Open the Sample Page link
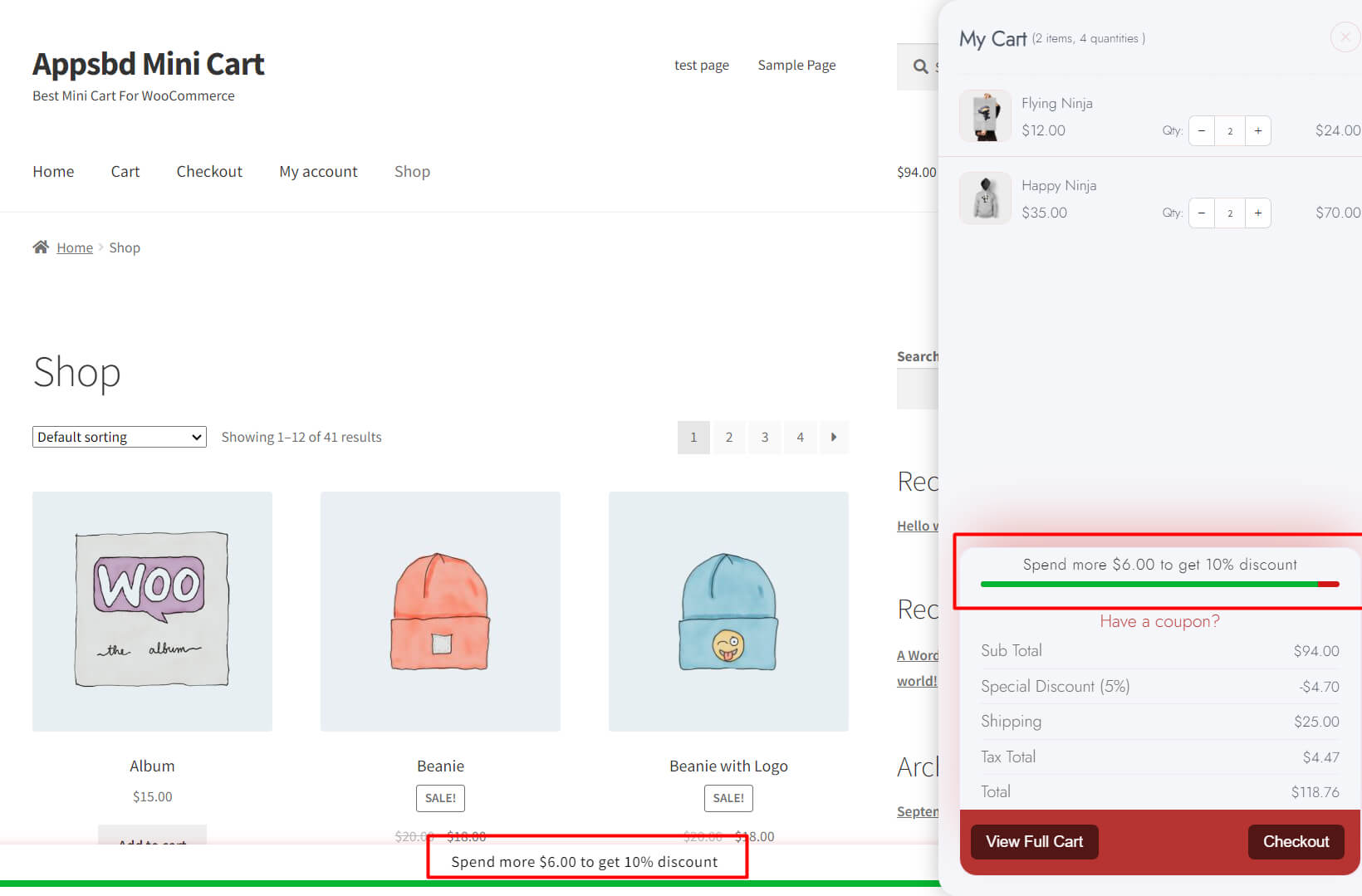This screenshot has height=896, width=1362. coord(796,65)
